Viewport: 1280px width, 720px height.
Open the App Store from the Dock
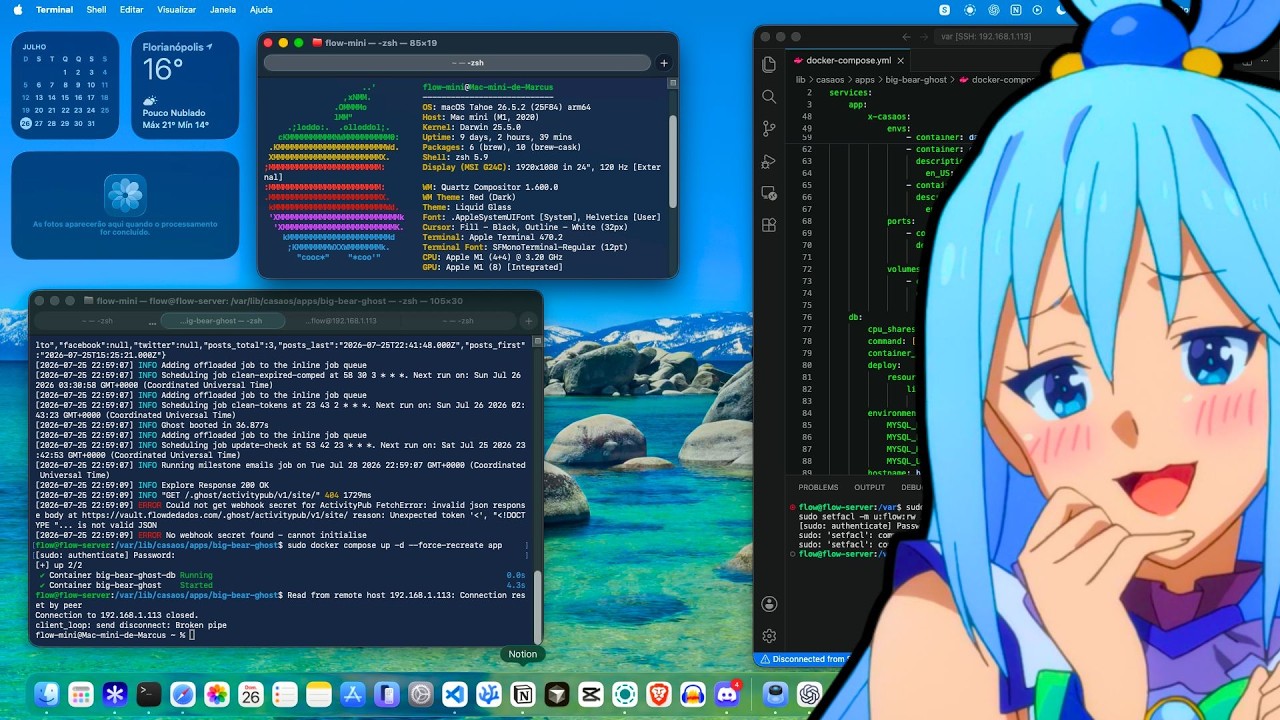coord(353,694)
